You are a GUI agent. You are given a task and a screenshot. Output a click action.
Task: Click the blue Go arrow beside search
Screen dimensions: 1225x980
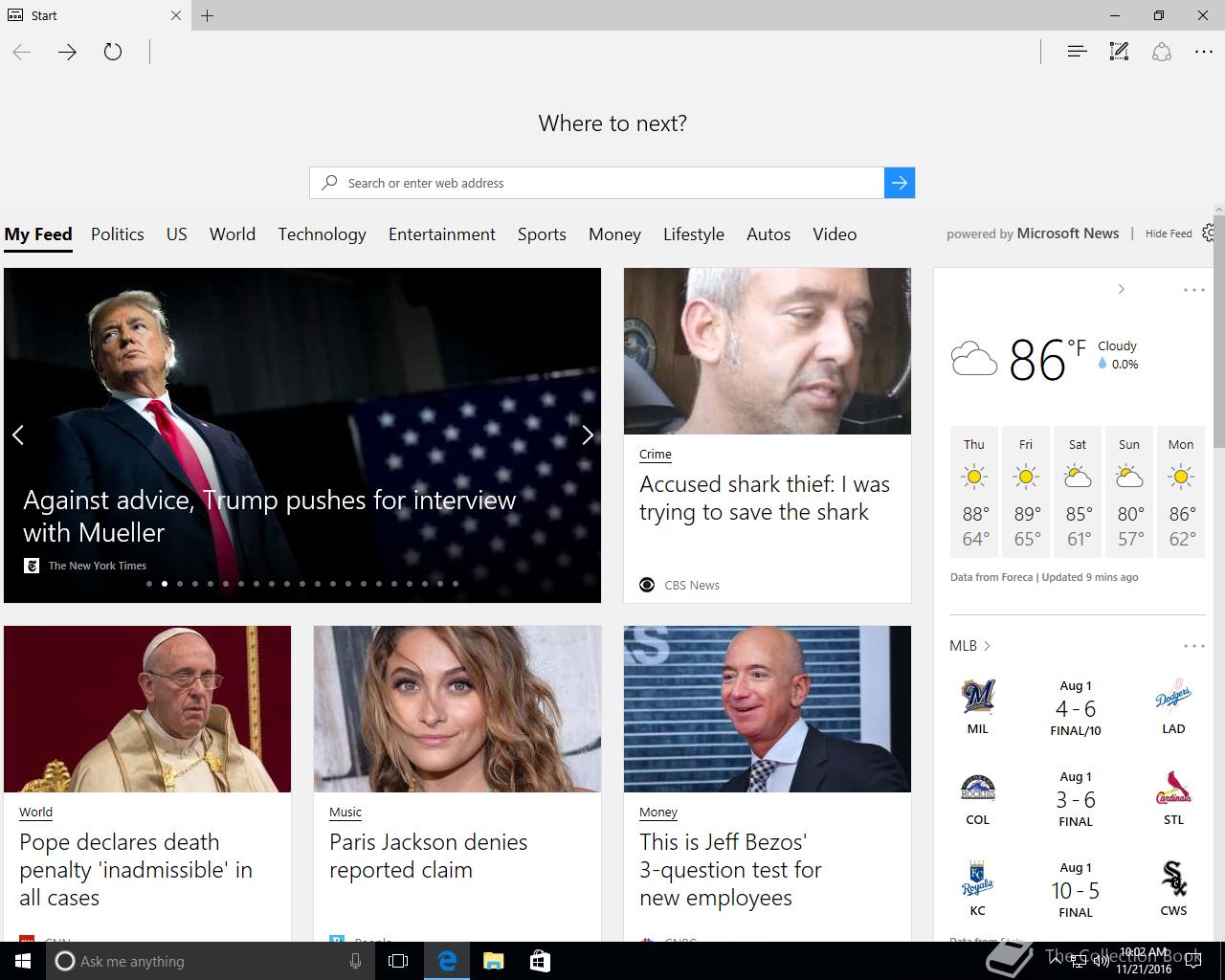[x=900, y=183]
